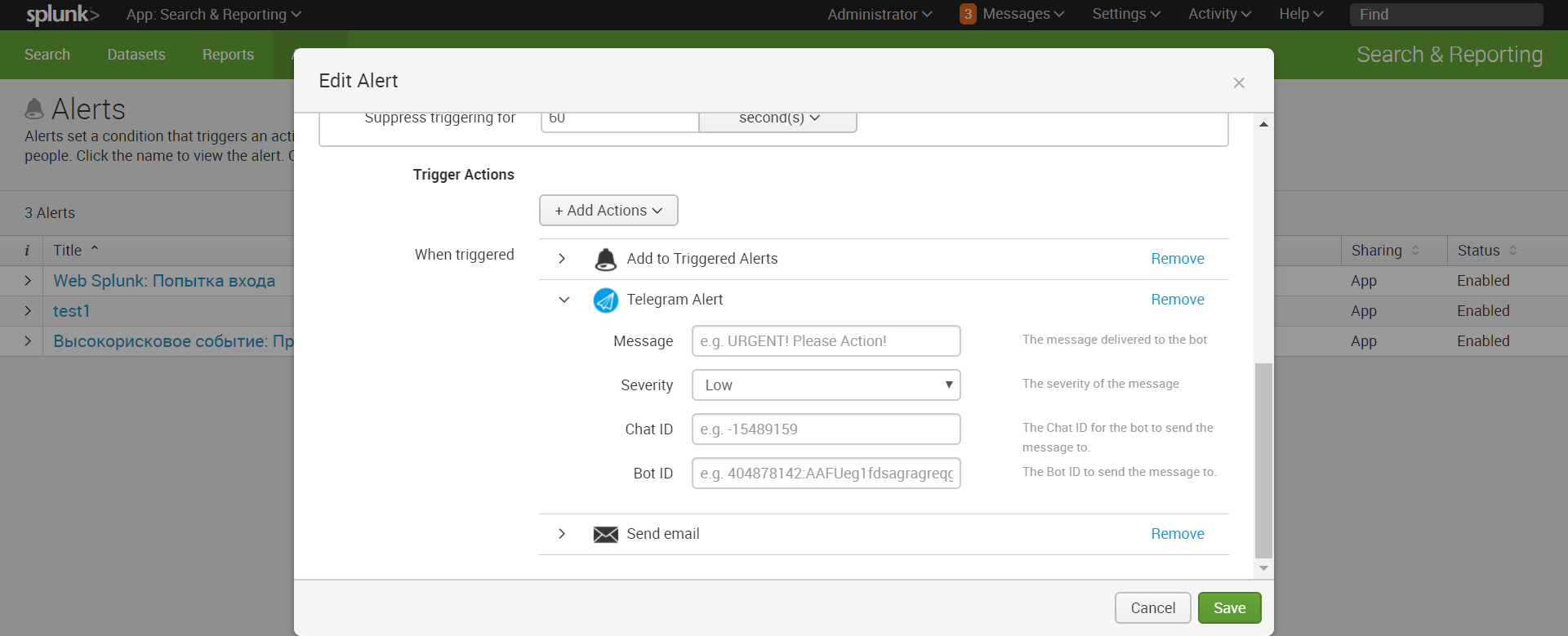Click the info column header icon

[x=27, y=251]
